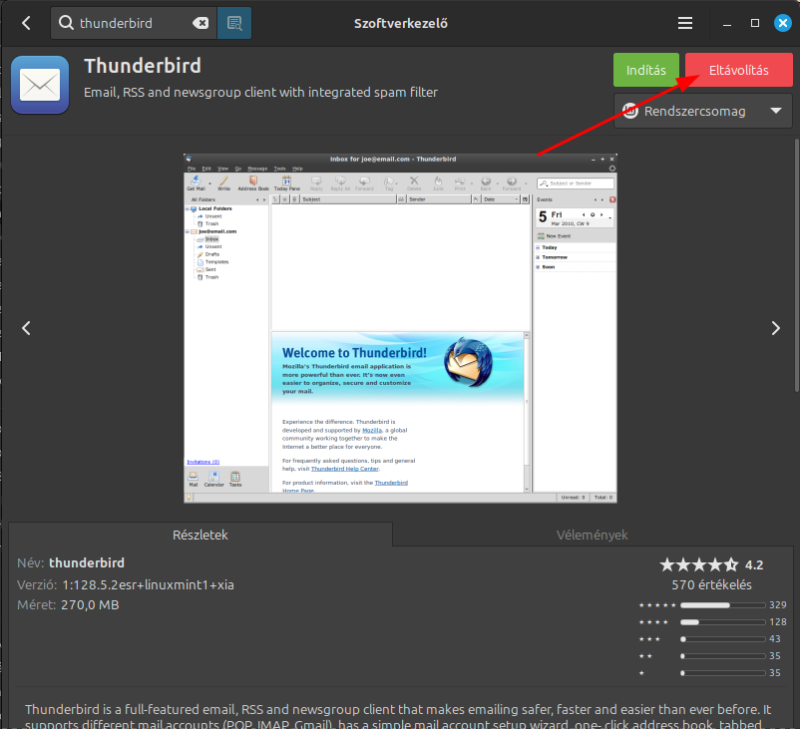The width and height of the screenshot is (800, 729).
Task: Switch to the Vélemények tab
Action: 592,535
